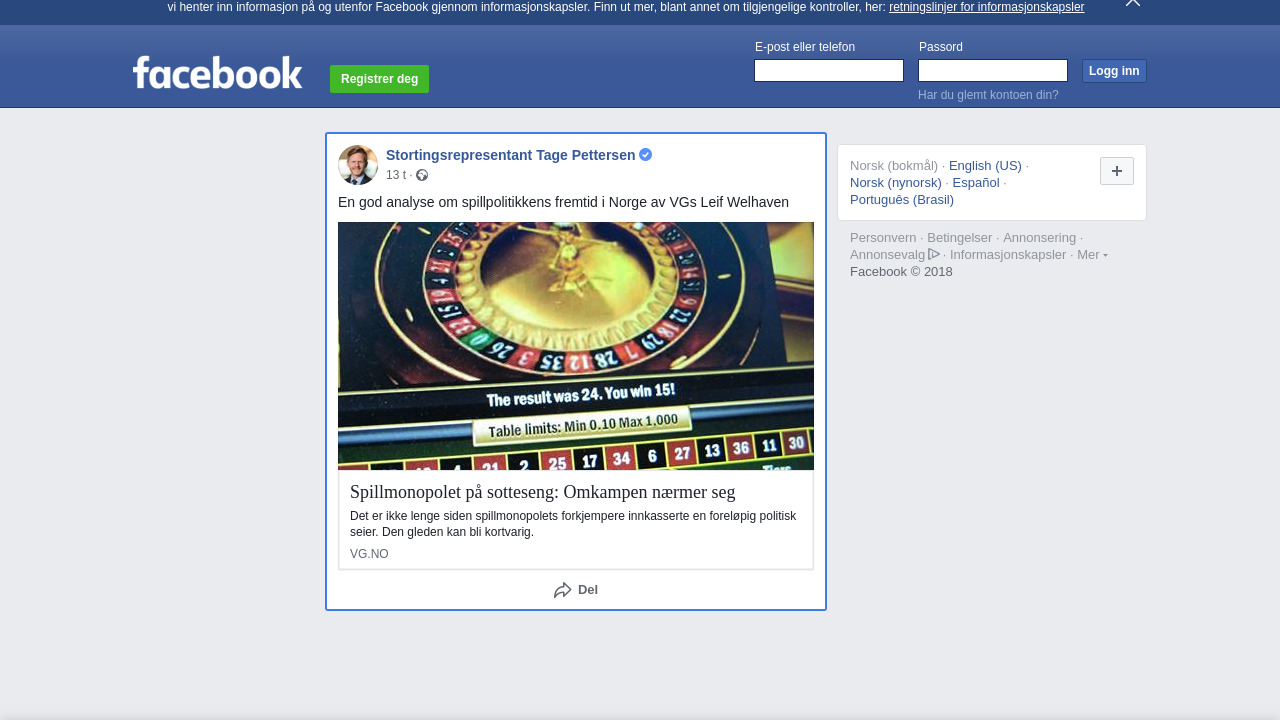The width and height of the screenshot is (1280, 720).
Task: Focus the Passord input field
Action: tap(993, 71)
